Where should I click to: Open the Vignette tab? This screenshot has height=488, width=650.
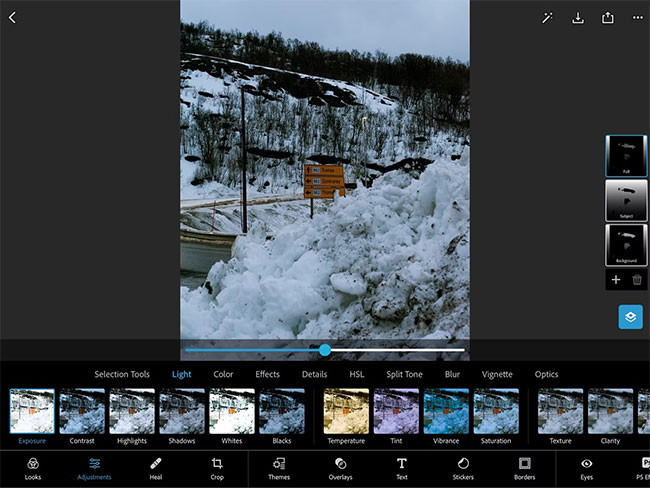coord(497,374)
